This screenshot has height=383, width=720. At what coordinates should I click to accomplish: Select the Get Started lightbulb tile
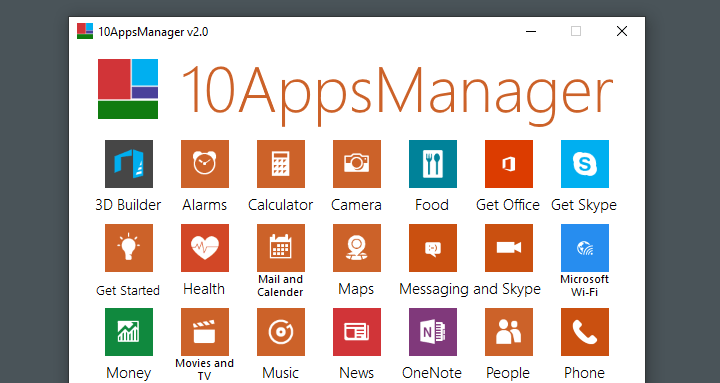(x=129, y=248)
